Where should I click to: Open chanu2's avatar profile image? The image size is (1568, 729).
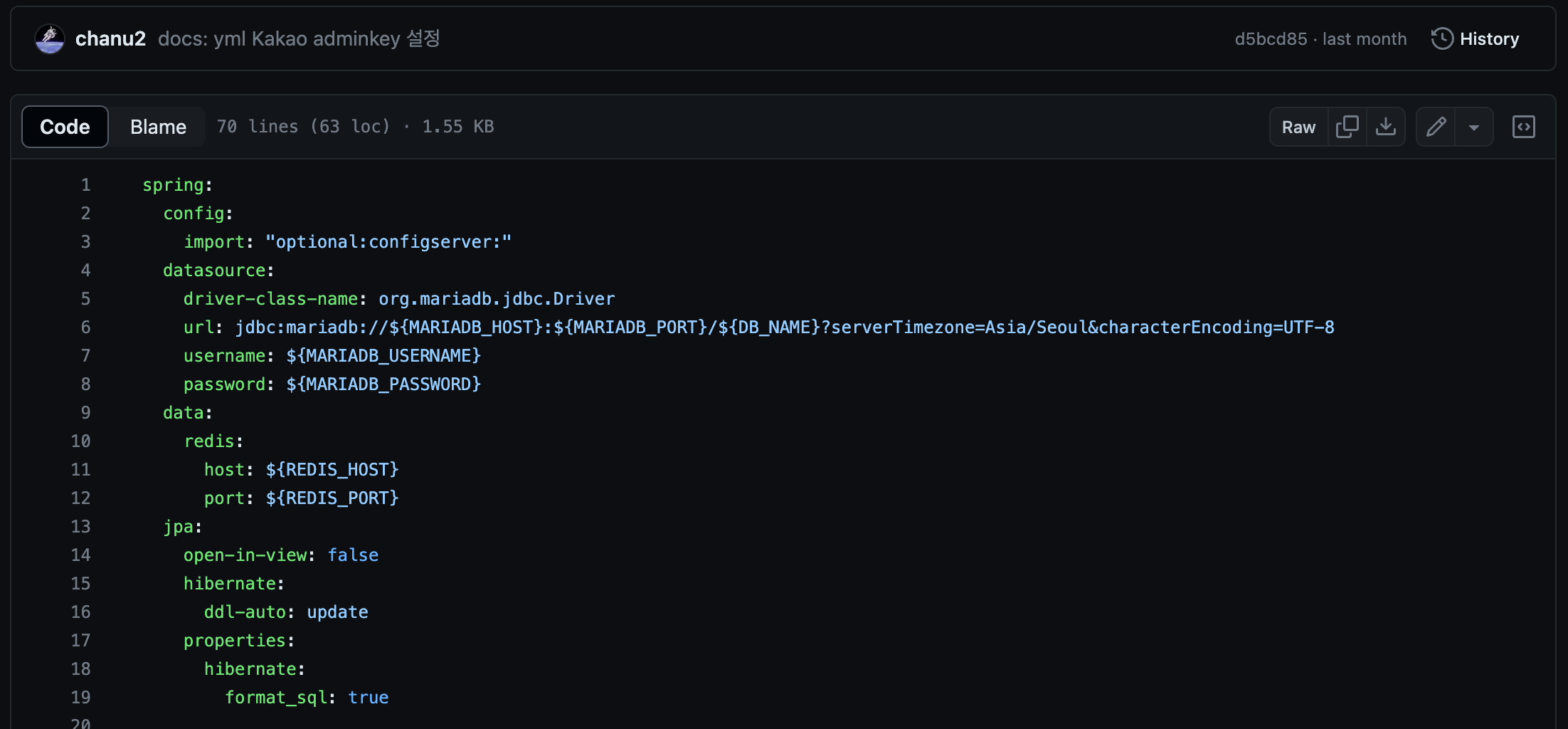[50, 38]
